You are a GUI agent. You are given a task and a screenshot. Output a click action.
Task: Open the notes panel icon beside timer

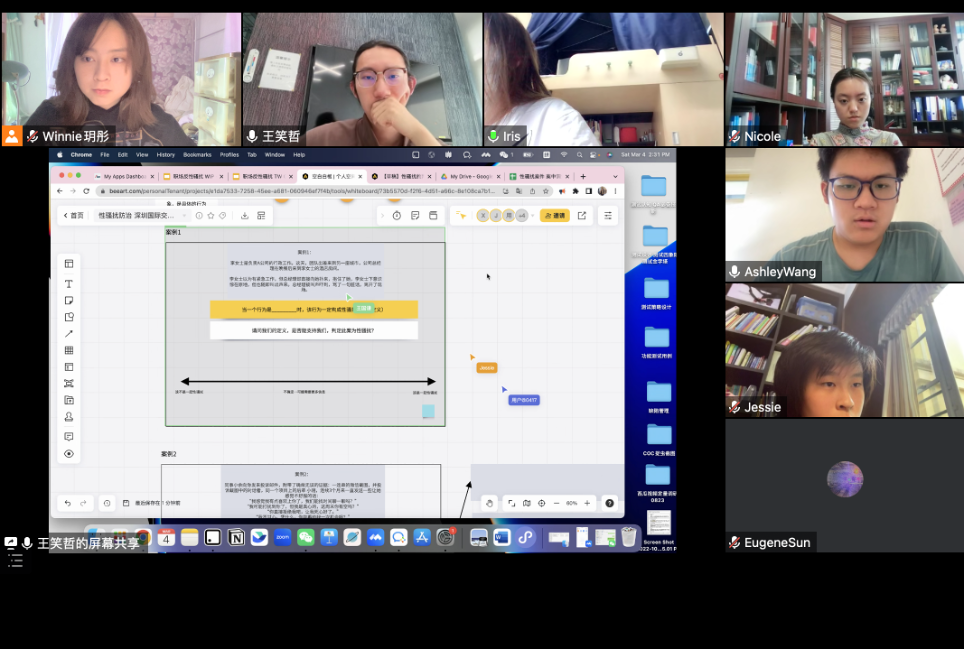tap(415, 216)
